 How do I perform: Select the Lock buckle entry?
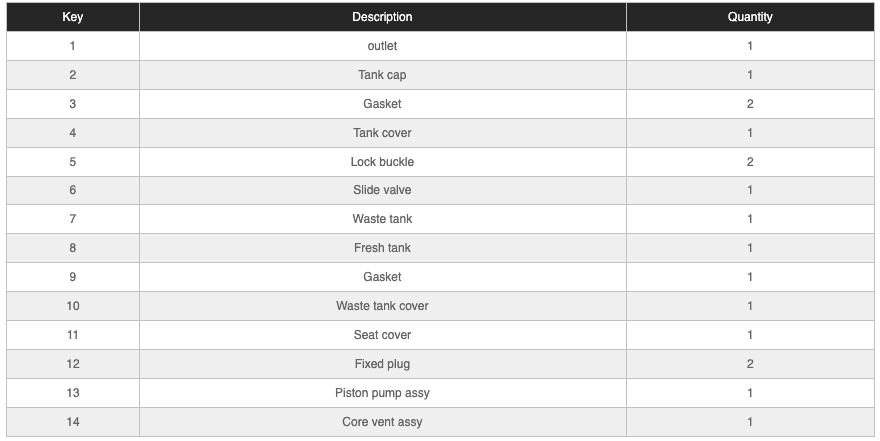382,162
